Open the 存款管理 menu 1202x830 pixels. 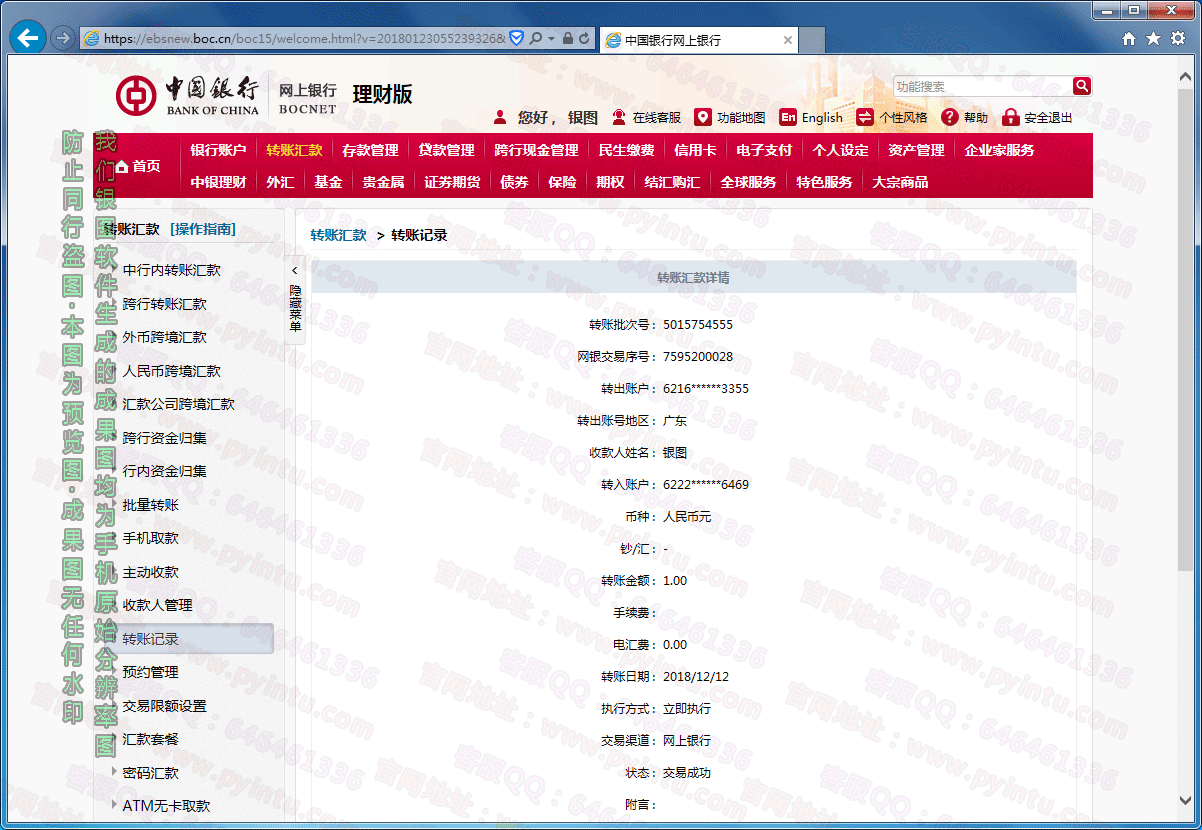point(370,150)
